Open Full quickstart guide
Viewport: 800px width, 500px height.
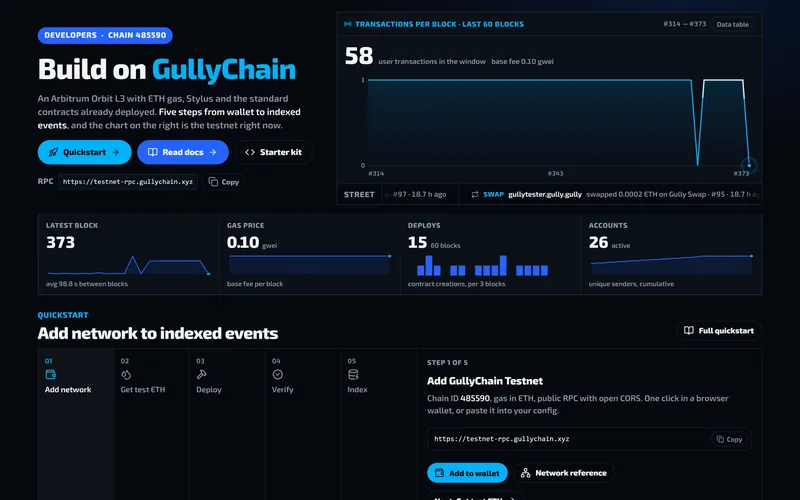pos(719,331)
